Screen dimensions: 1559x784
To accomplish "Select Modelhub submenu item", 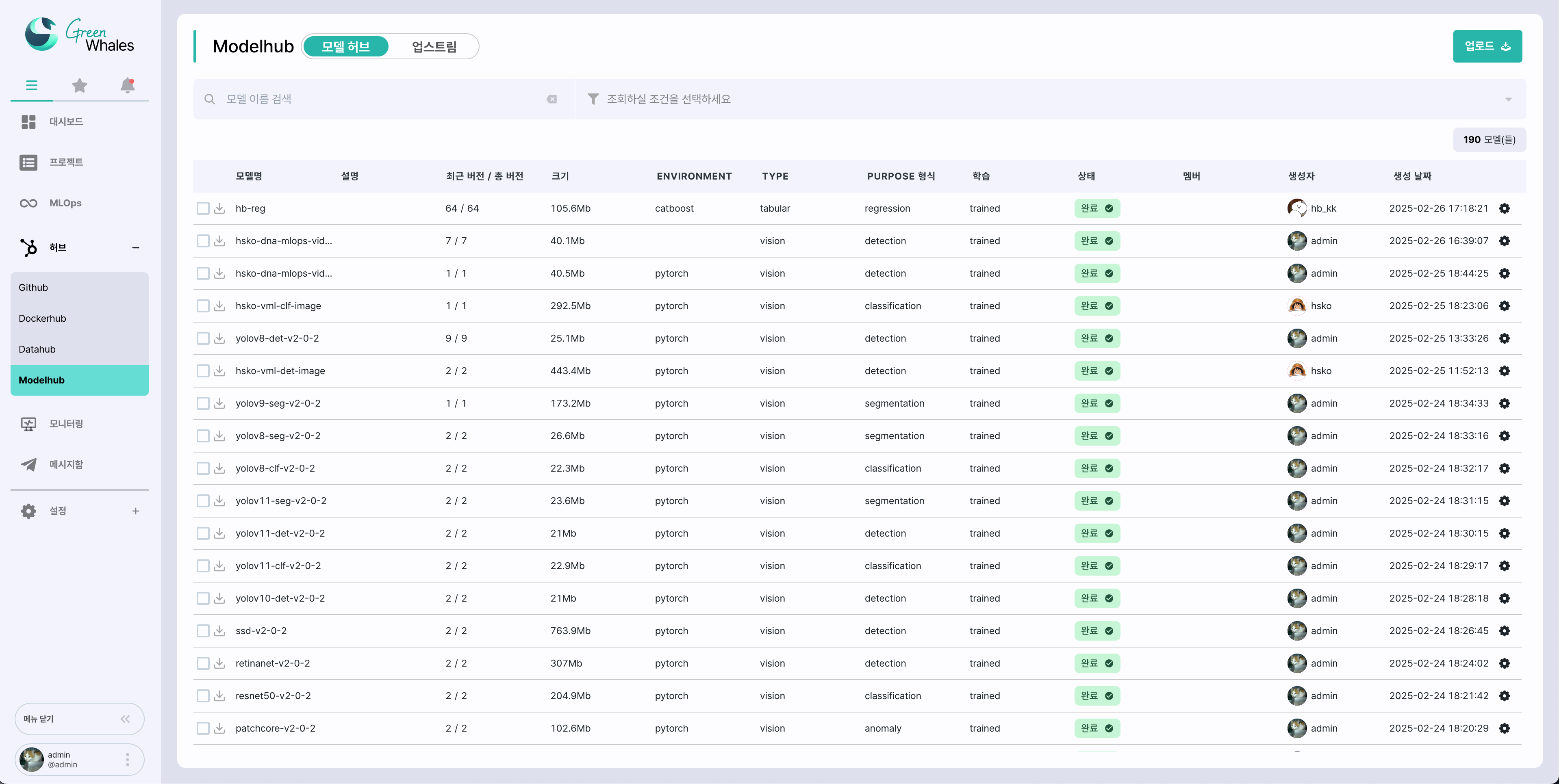I will point(79,380).
